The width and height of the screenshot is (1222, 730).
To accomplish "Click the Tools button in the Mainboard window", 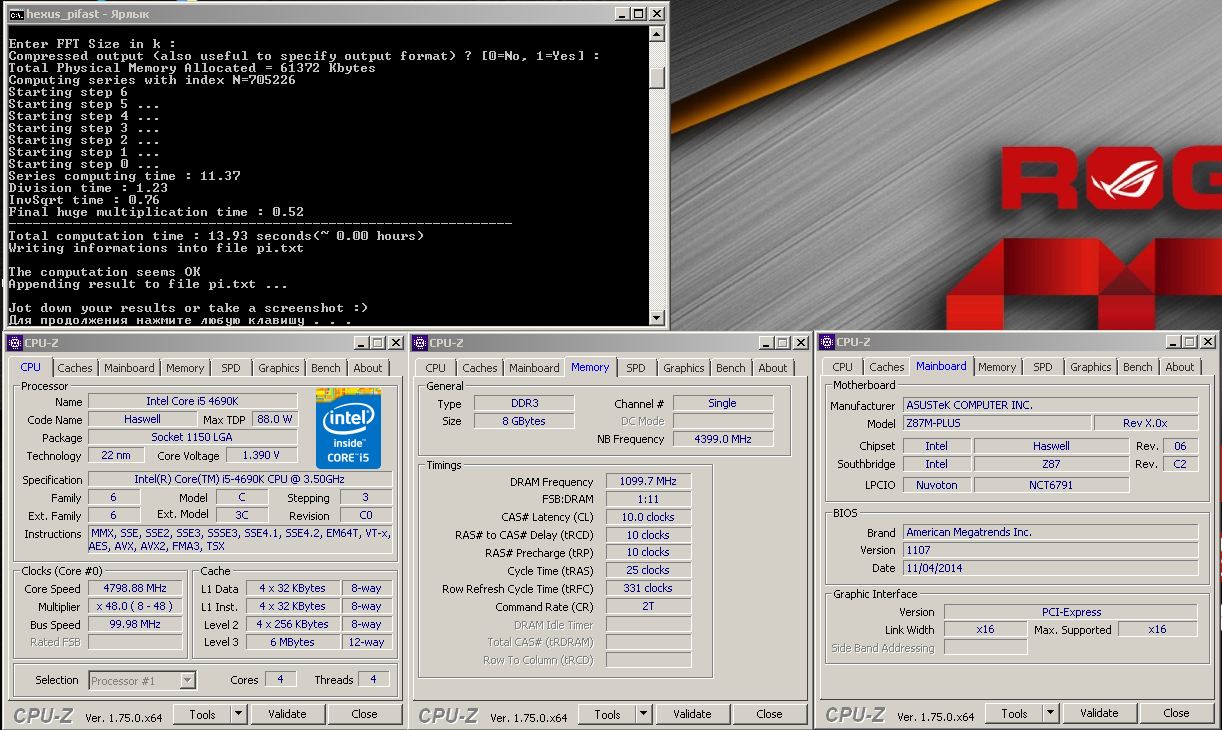I will [x=1014, y=713].
